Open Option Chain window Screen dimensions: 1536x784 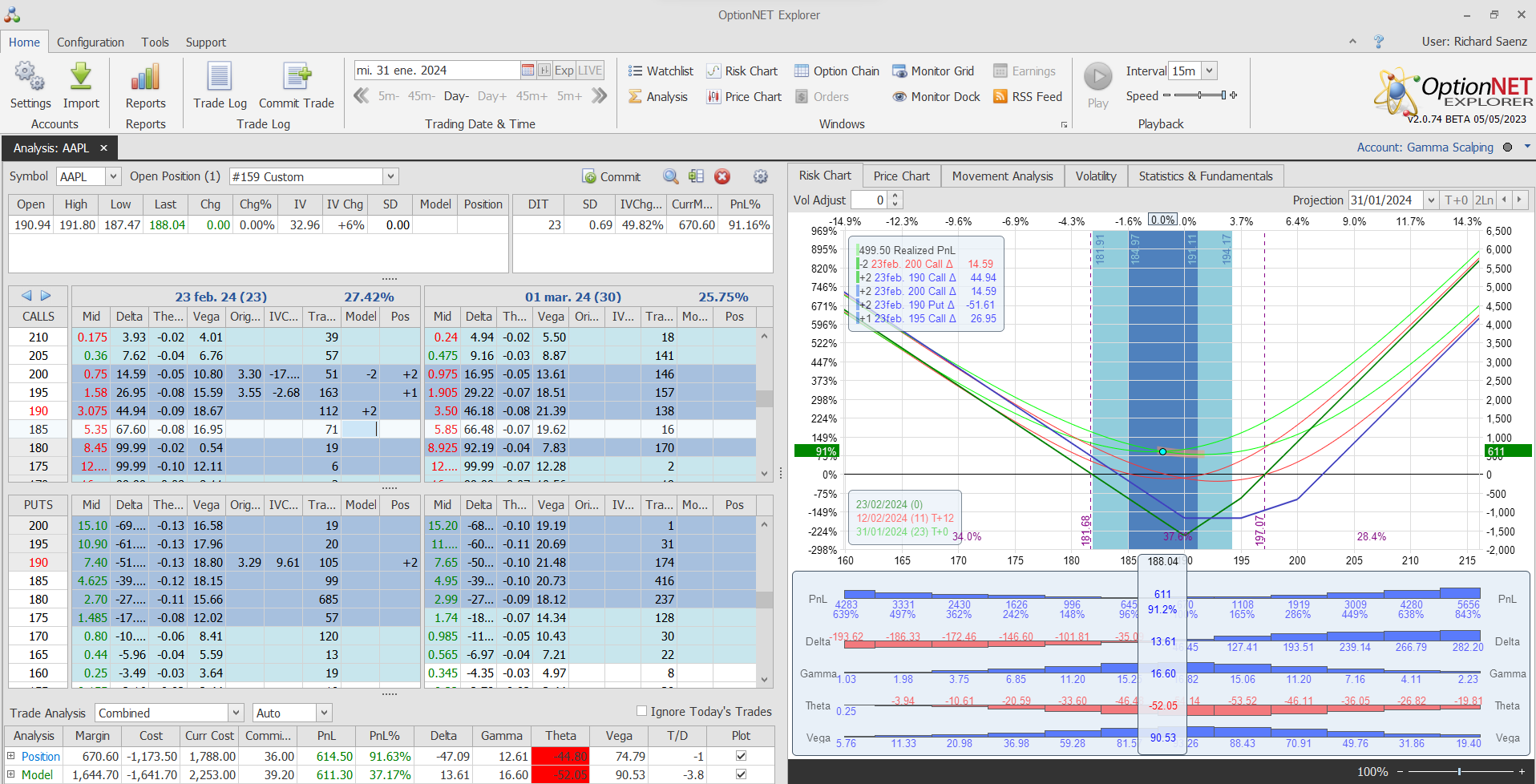pyautogui.click(x=836, y=71)
